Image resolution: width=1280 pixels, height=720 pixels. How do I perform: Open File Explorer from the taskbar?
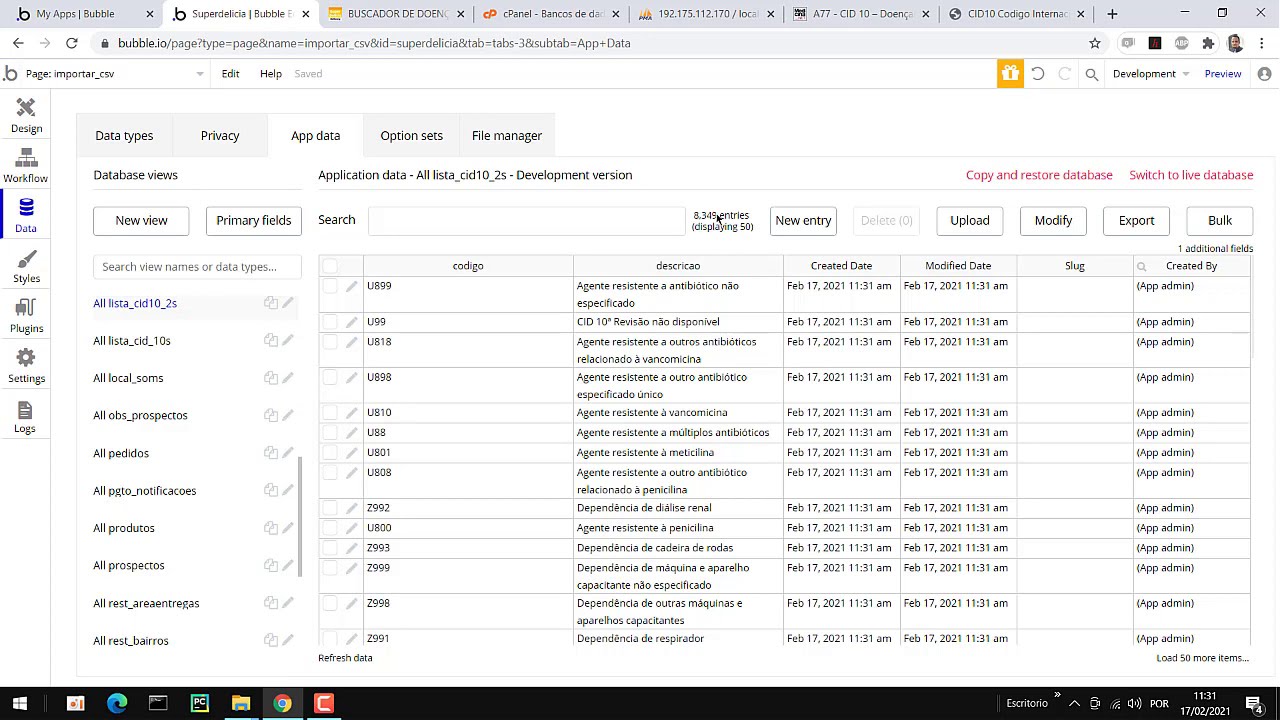point(241,703)
